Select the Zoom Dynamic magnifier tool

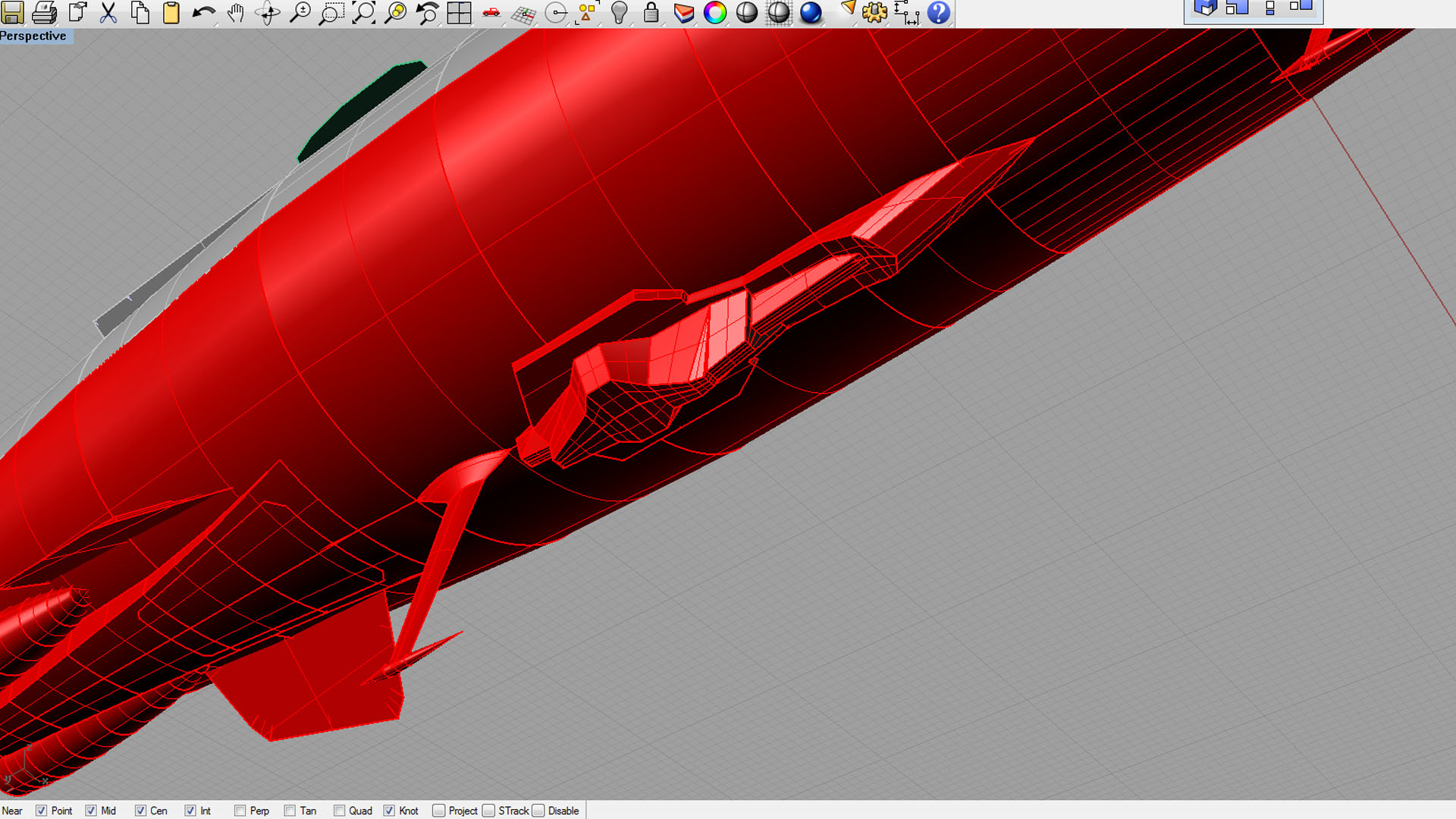coord(300,12)
